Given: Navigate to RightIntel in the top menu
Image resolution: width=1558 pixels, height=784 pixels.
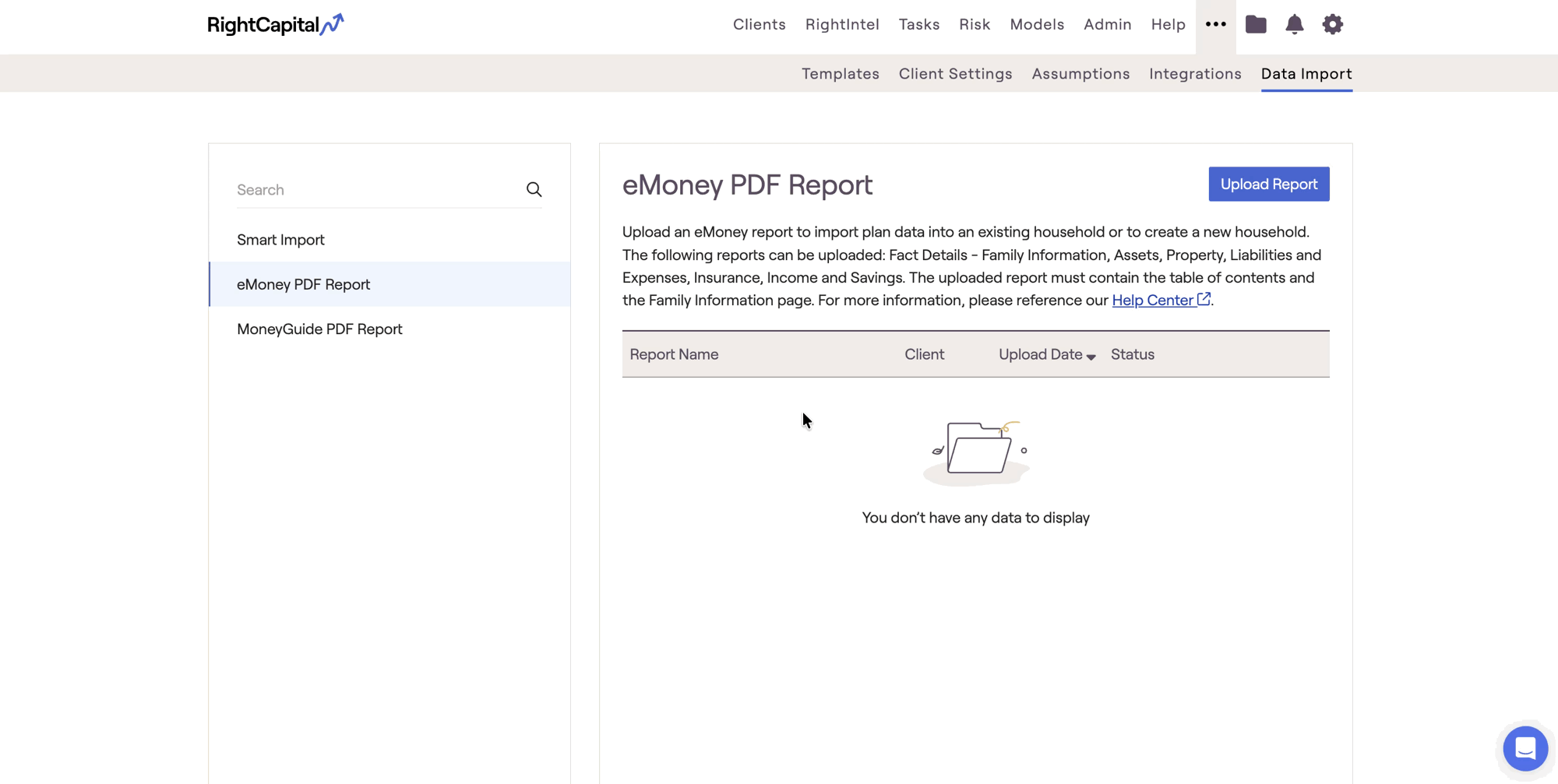Looking at the screenshot, I should click(841, 25).
